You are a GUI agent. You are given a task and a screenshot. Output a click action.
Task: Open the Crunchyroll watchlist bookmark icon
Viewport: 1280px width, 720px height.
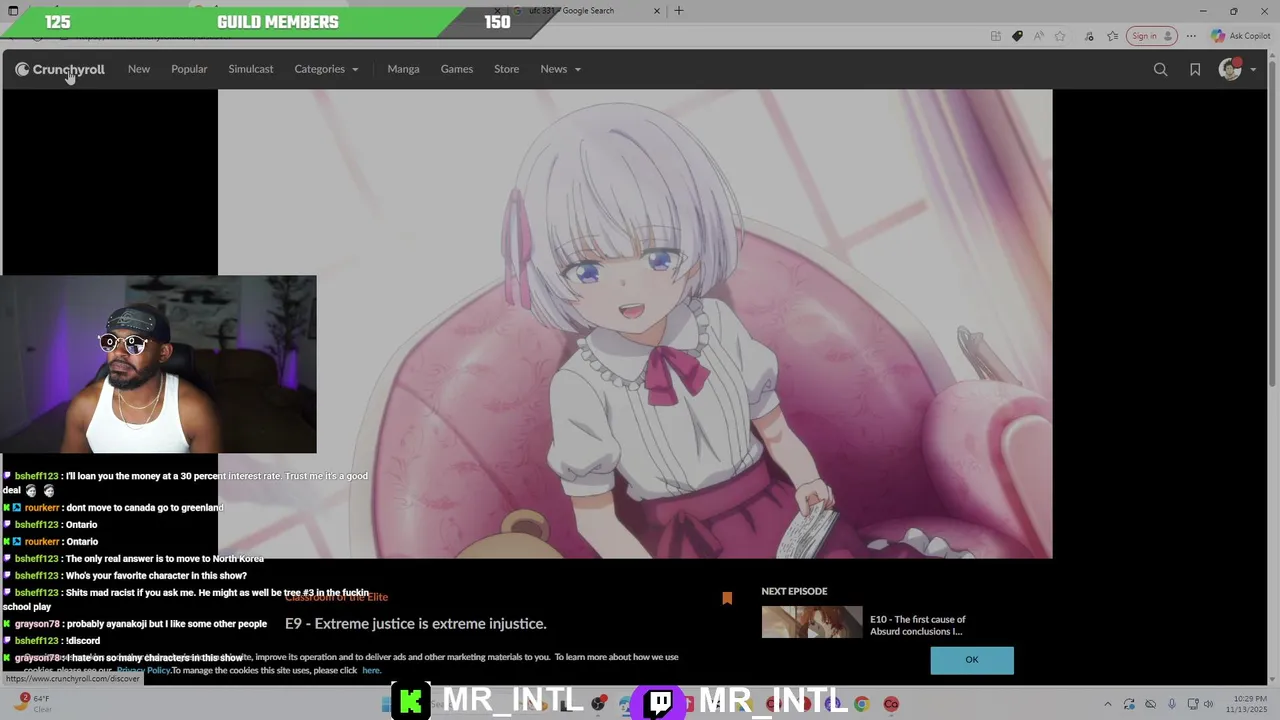coord(1195,69)
